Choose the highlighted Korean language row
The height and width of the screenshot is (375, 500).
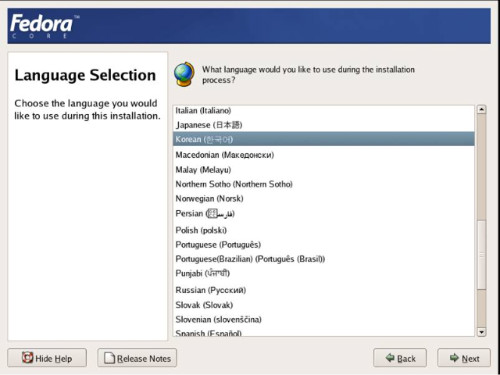(323, 139)
